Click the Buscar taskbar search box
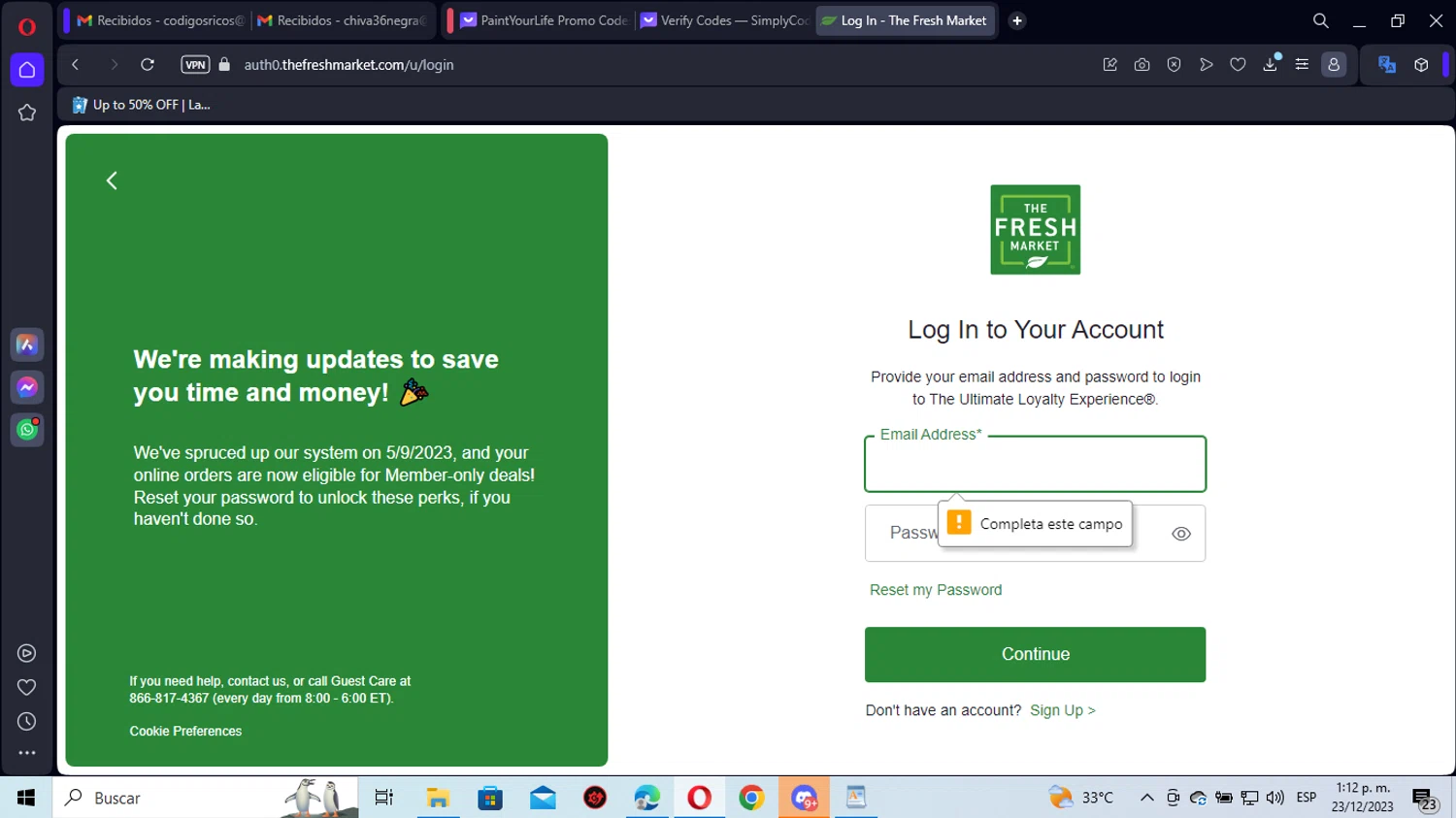Screen dimensions: 1456x818 point(206,798)
